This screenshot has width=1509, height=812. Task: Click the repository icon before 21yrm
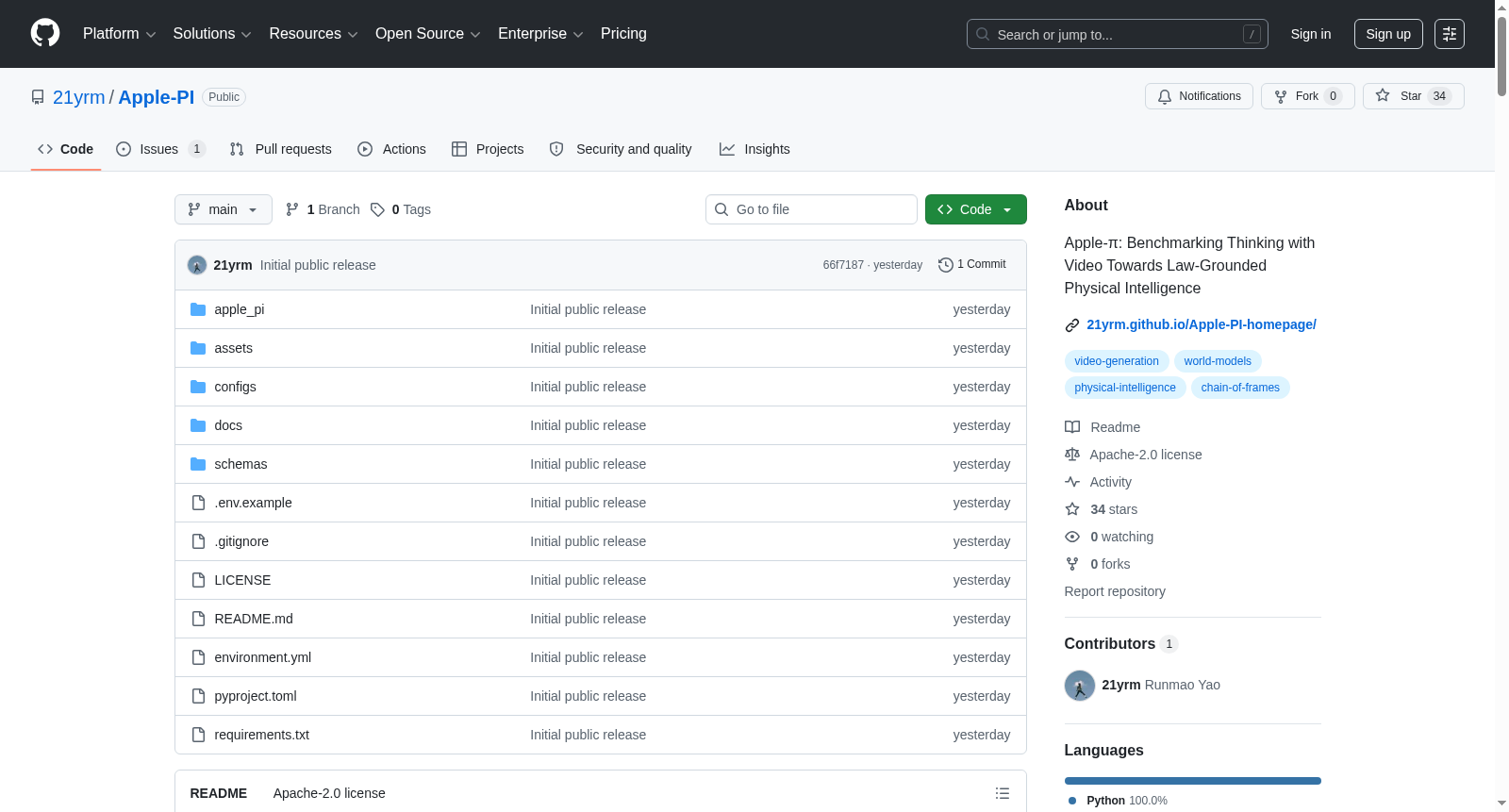coord(38,97)
